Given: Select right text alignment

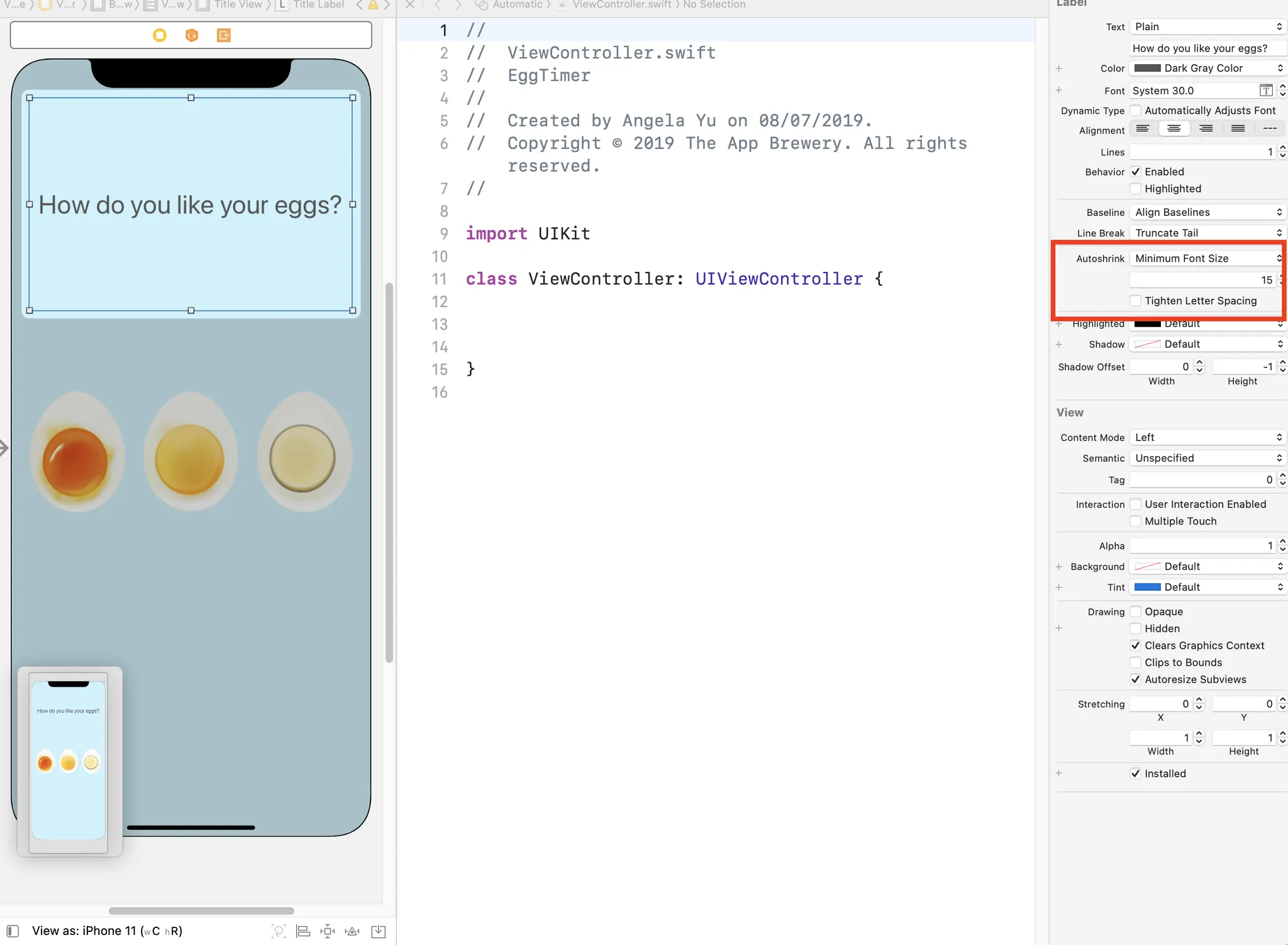Looking at the screenshot, I should click(x=1206, y=129).
